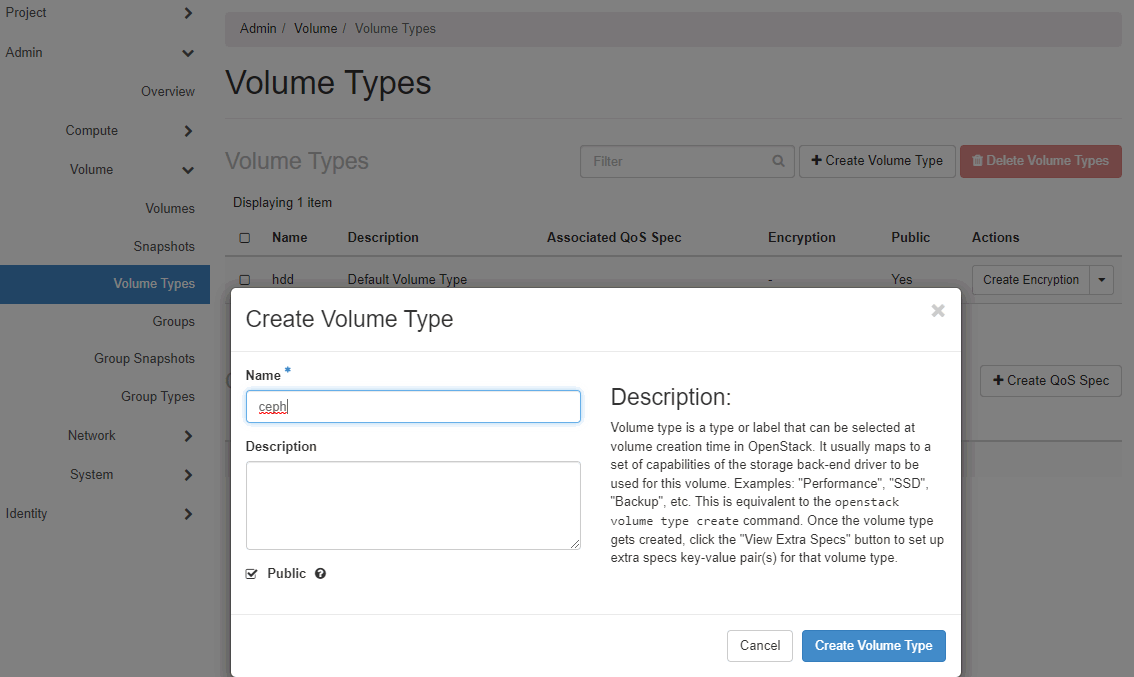Expand the Project sidebar section
The width and height of the screenshot is (1134, 677).
pyautogui.click(x=188, y=13)
